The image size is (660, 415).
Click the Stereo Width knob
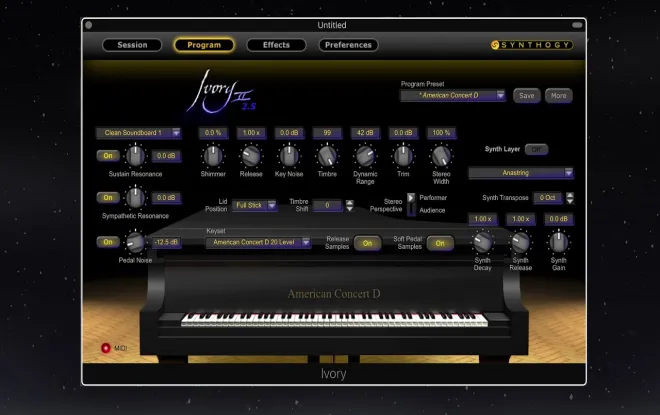(441, 156)
